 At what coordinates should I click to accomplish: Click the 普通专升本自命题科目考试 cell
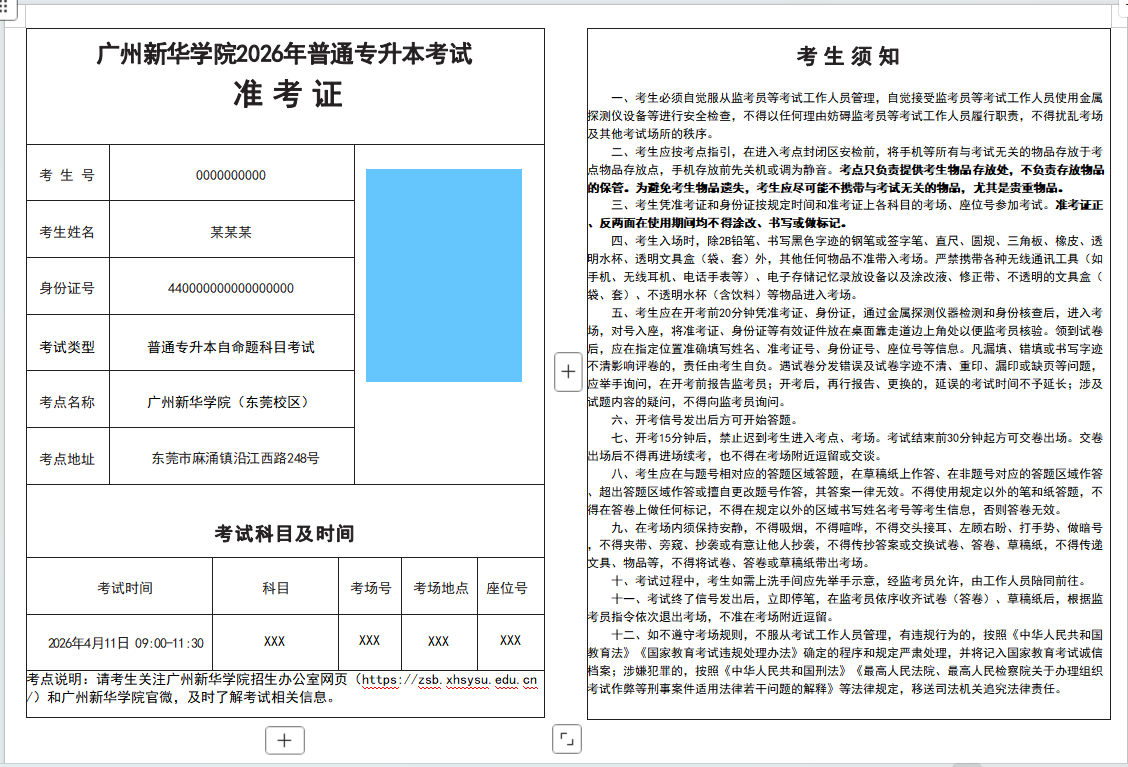coord(231,347)
